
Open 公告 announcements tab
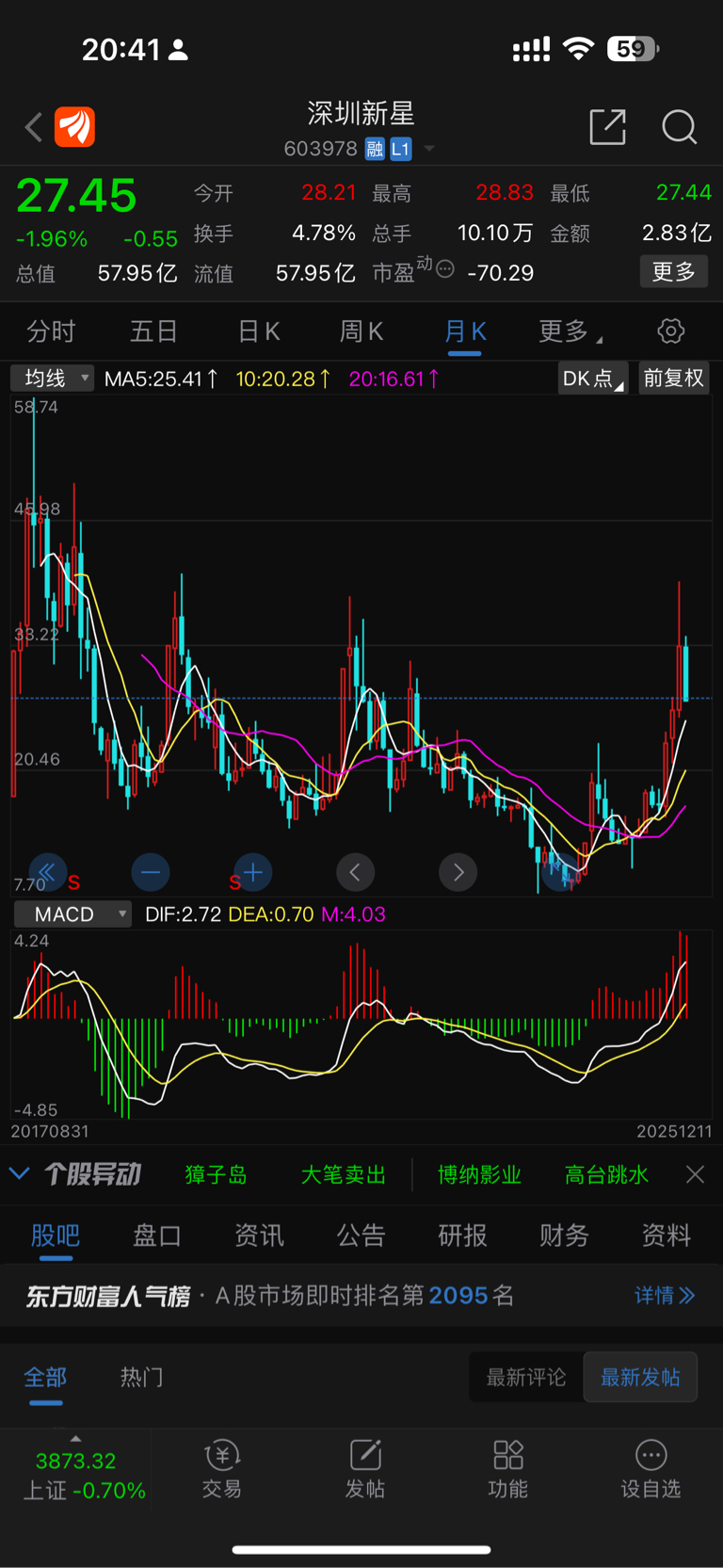pyautogui.click(x=361, y=1235)
